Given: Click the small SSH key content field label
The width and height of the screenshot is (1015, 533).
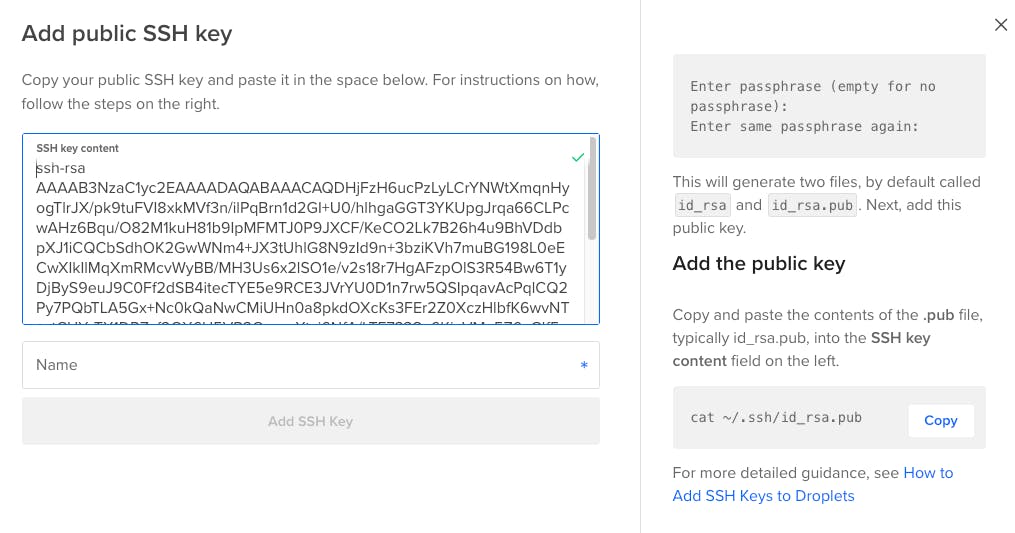Looking at the screenshot, I should [x=77, y=148].
